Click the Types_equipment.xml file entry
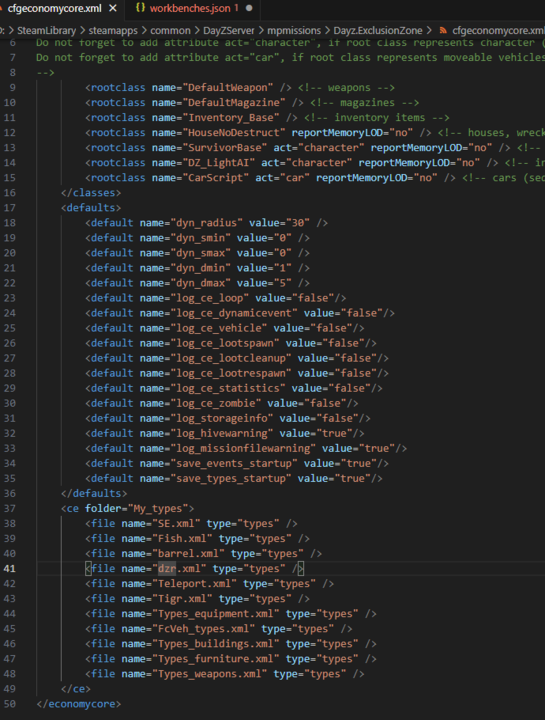 tap(230, 614)
